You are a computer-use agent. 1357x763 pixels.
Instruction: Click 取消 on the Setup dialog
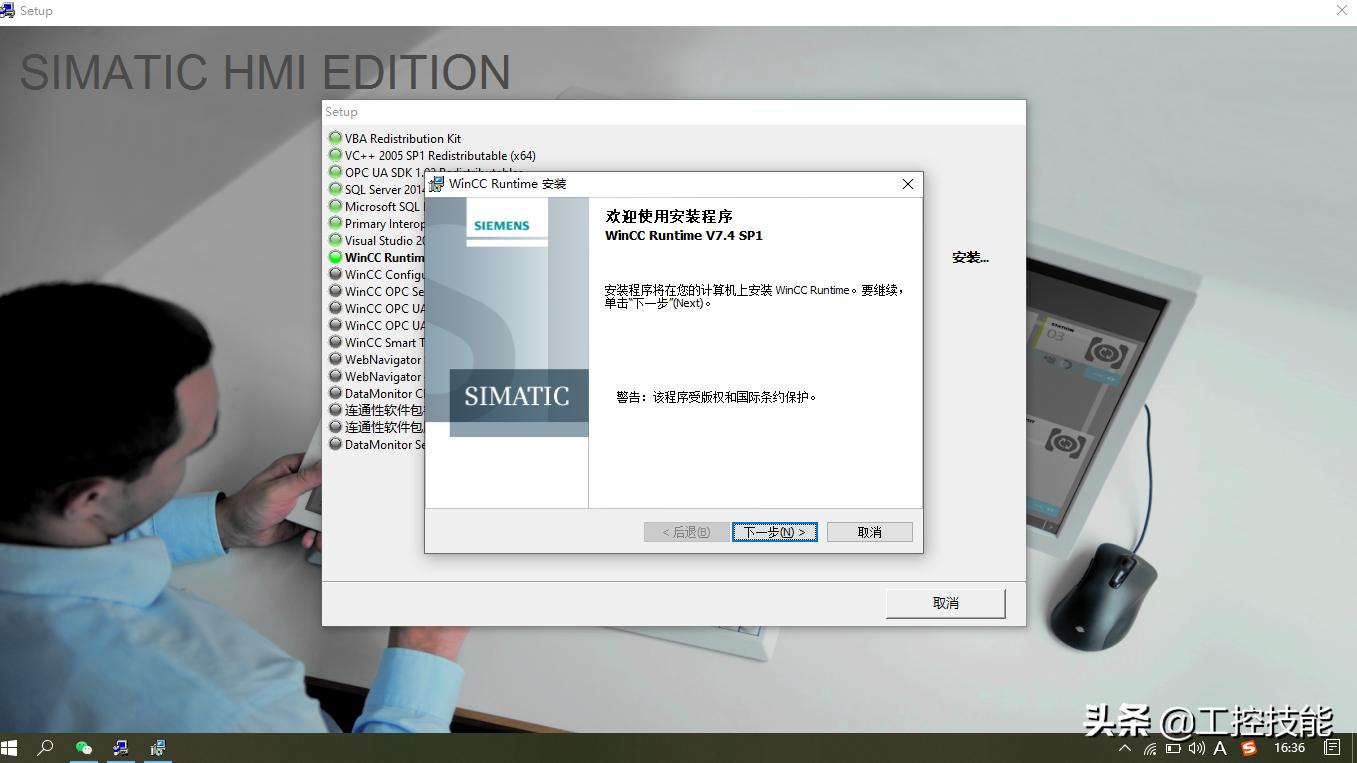coord(944,603)
